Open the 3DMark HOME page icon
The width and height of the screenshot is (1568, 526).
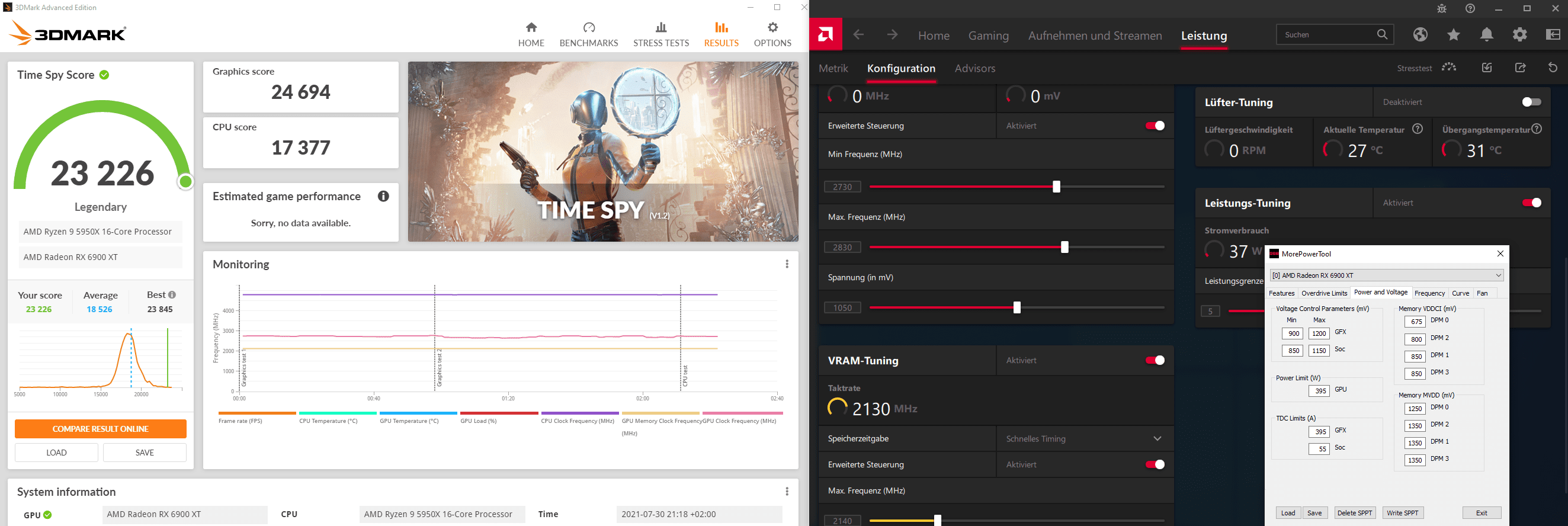coord(531,27)
